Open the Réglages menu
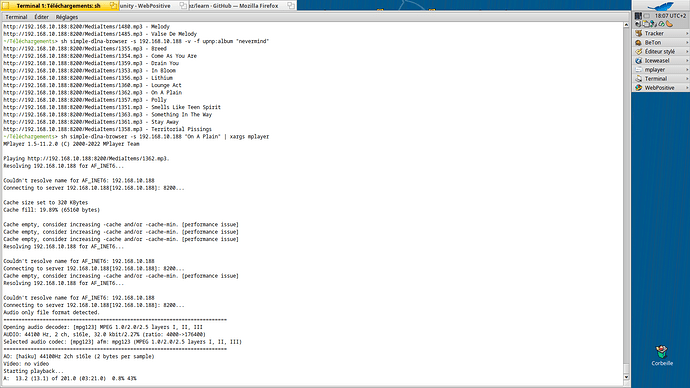Image resolution: width=690 pixels, height=388 pixels. point(66,17)
